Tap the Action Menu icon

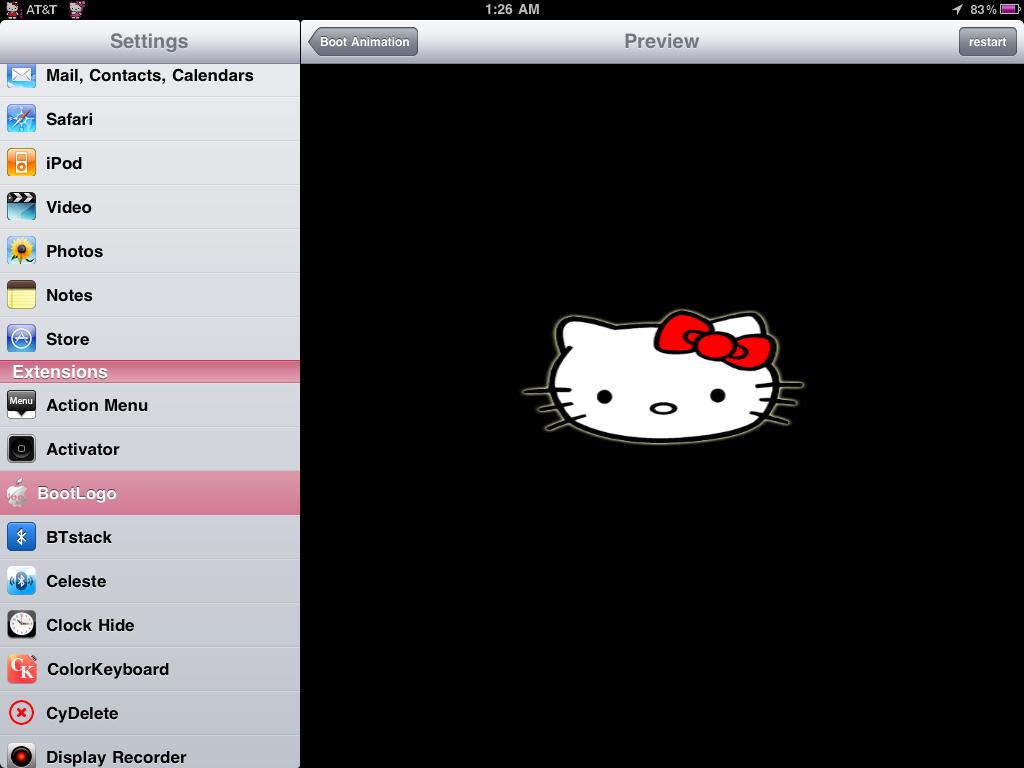point(22,405)
